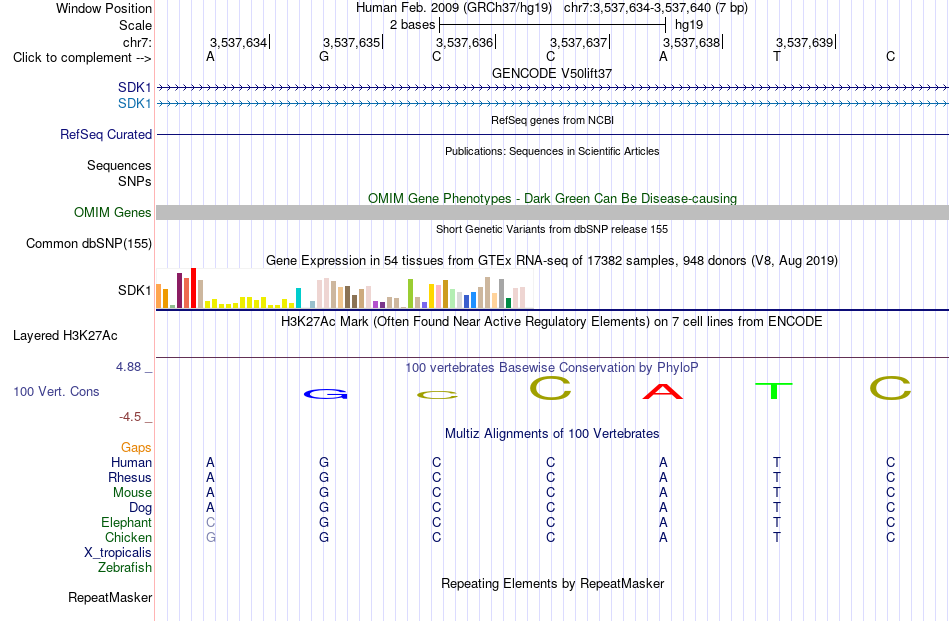Click the gray OMIM Genes item bar
The width and height of the screenshot is (950, 621).
click(553, 212)
